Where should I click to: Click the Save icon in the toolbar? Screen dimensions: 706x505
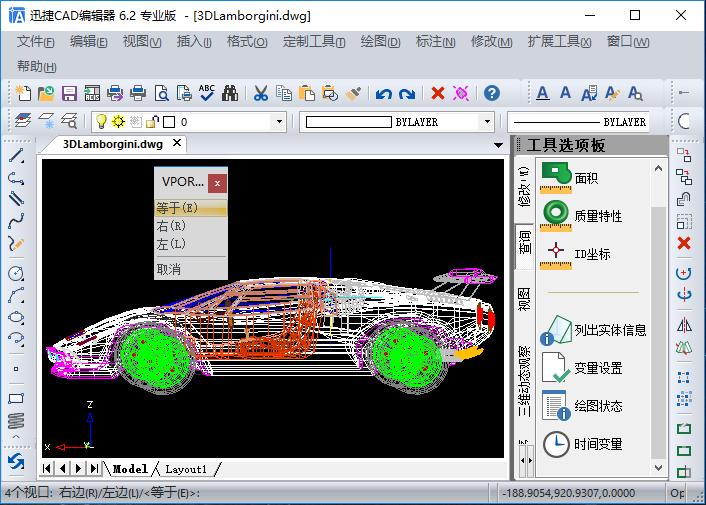coord(69,93)
